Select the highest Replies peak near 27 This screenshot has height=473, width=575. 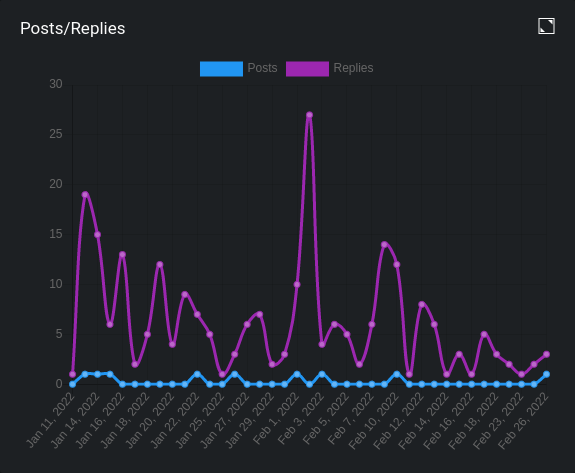click(310, 115)
